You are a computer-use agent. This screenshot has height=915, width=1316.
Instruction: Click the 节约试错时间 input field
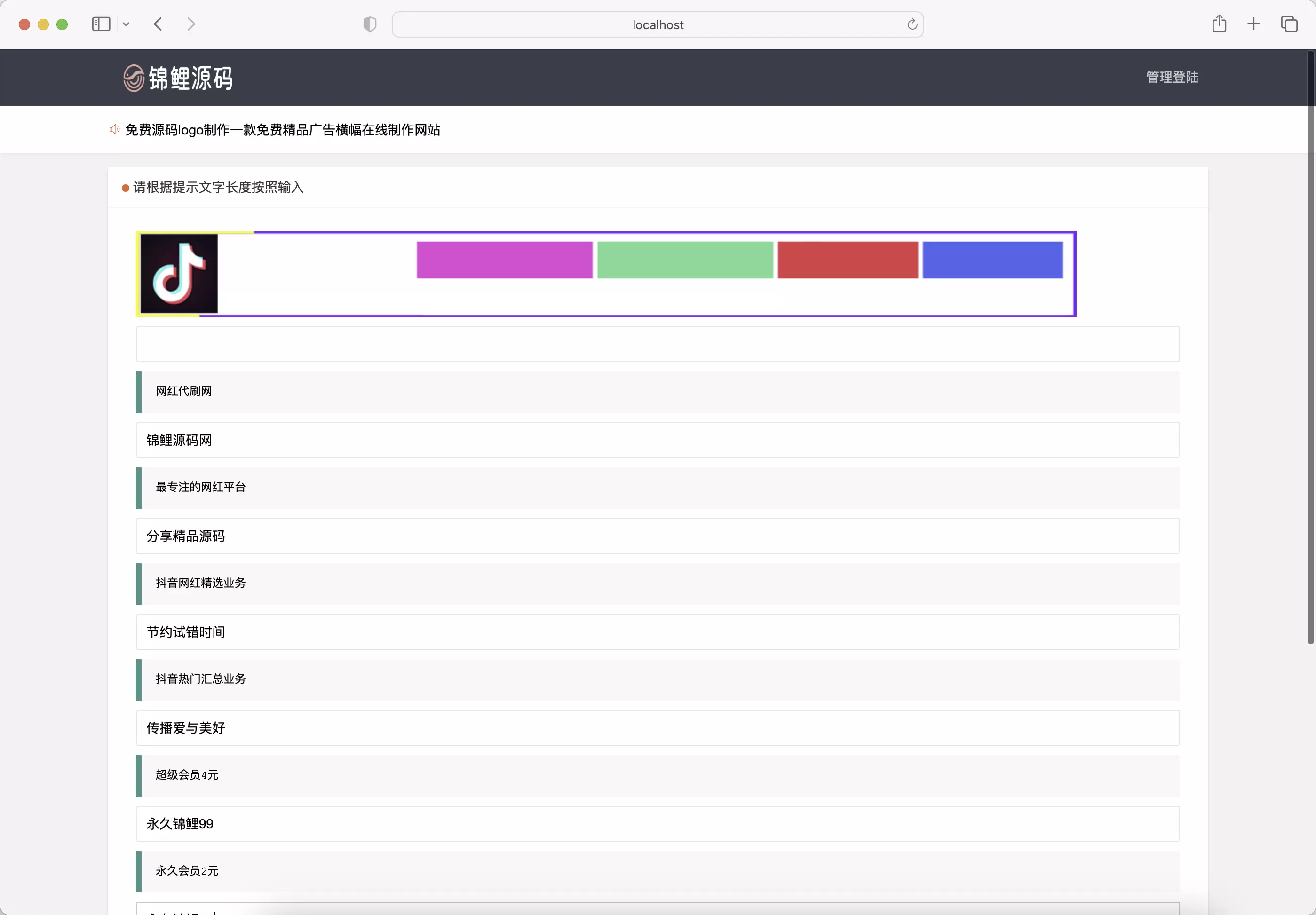(x=658, y=632)
